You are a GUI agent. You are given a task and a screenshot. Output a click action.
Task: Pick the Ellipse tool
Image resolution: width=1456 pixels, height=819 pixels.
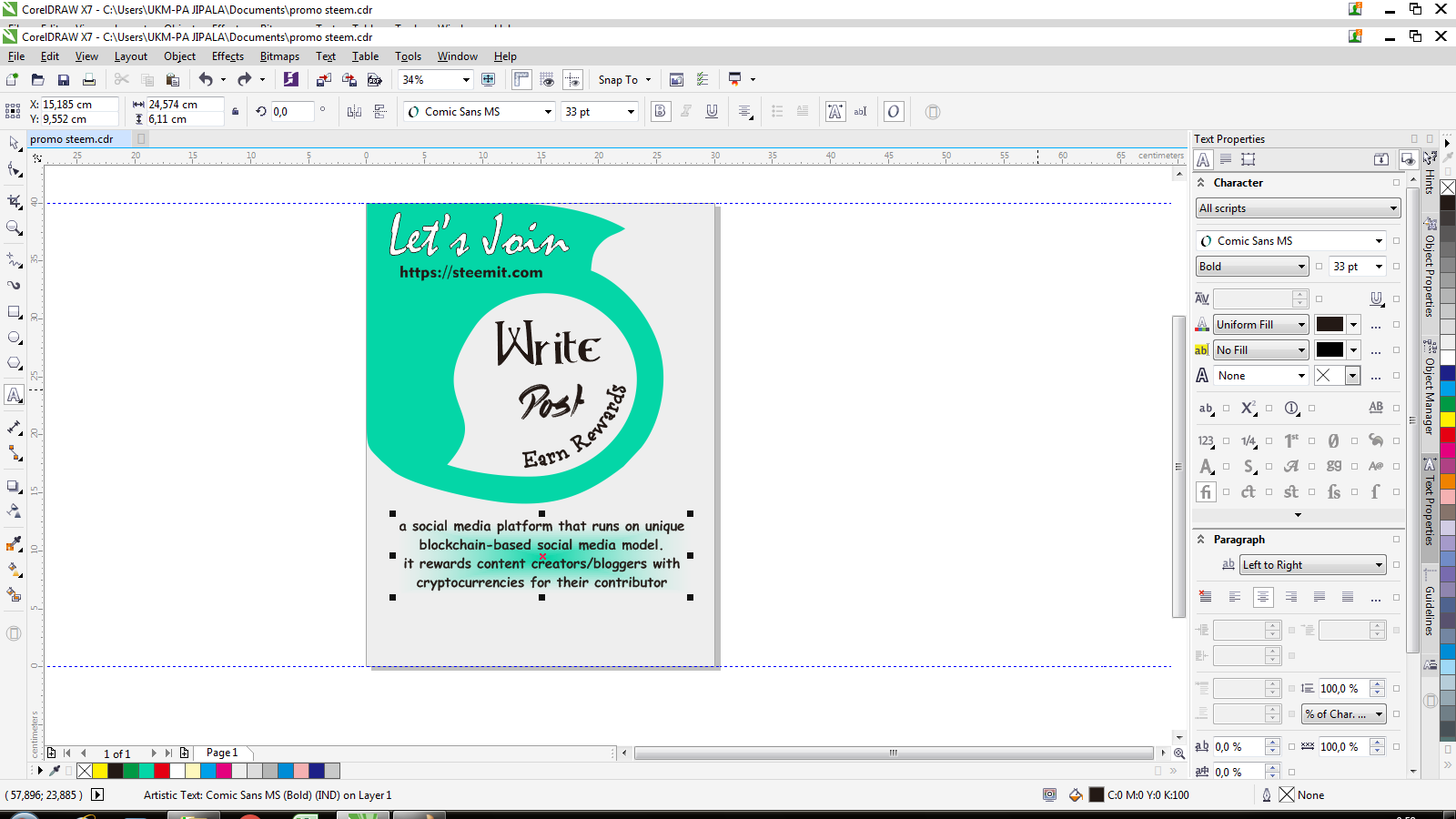click(14, 338)
